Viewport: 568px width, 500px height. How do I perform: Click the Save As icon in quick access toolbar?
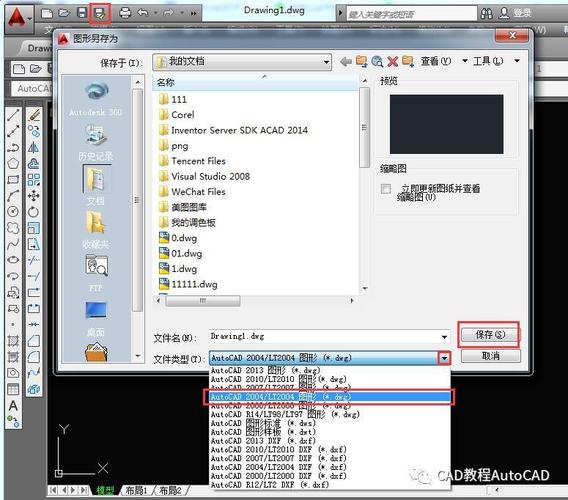point(100,14)
